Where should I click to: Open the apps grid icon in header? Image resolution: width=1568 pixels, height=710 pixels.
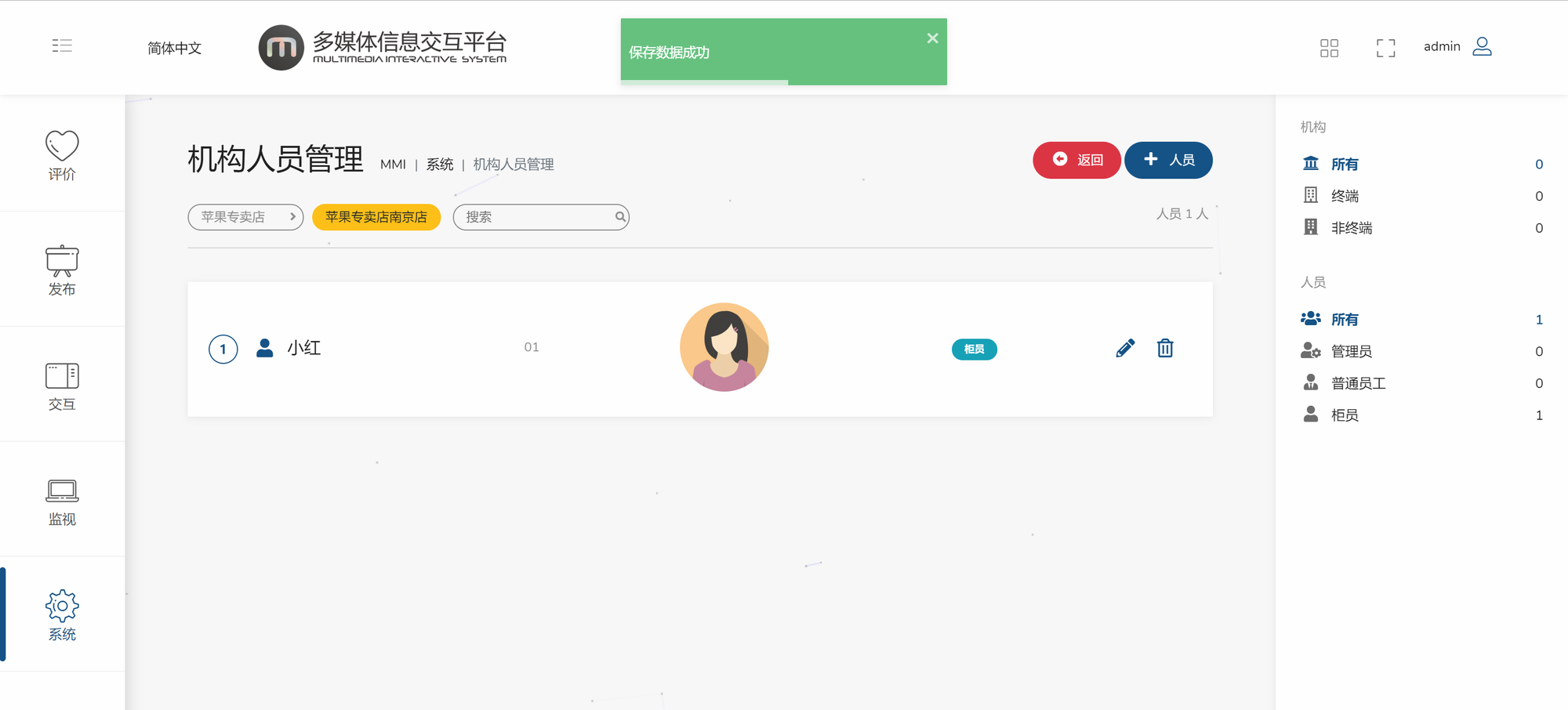(1329, 48)
